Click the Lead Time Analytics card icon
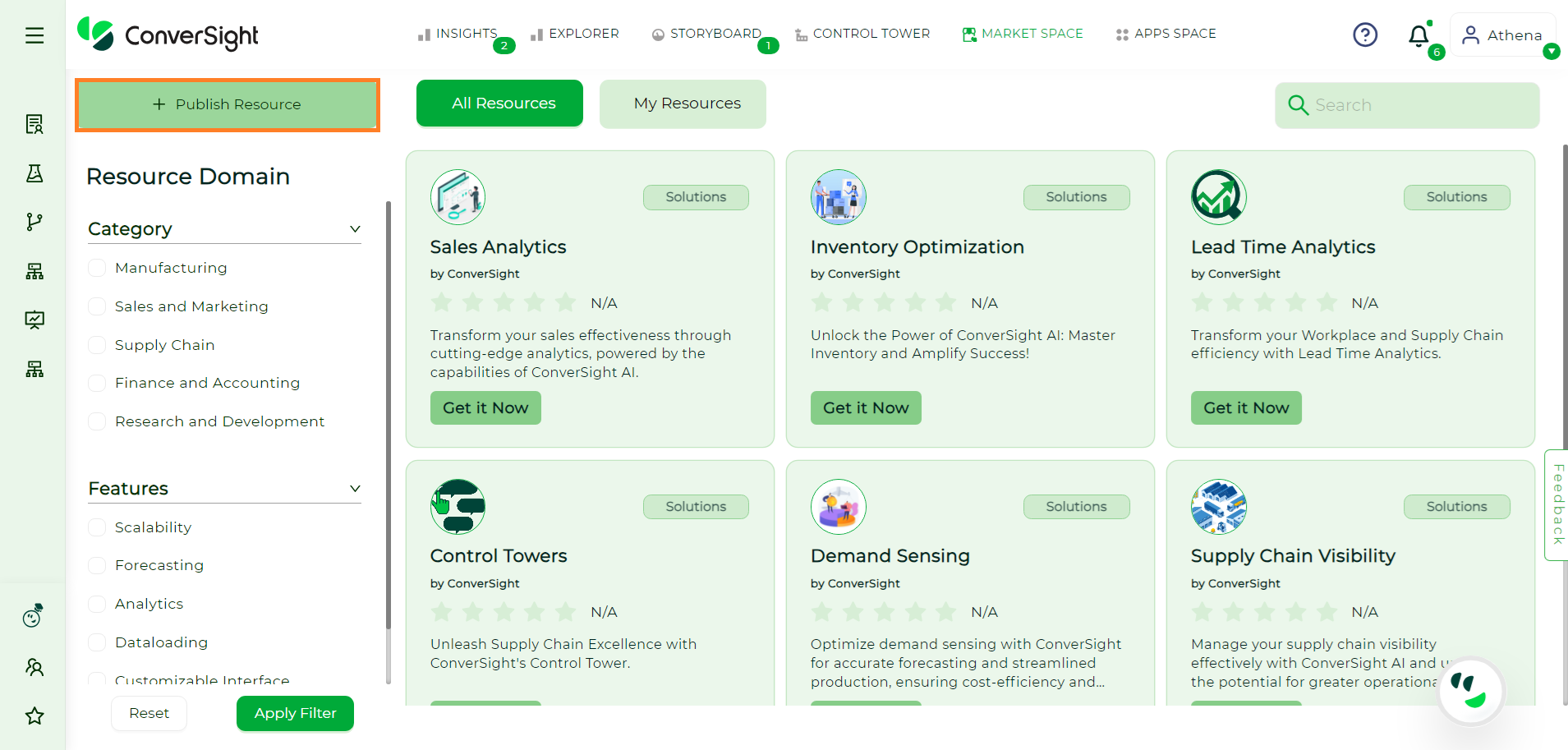This screenshot has width=1568, height=750. 1218,197
